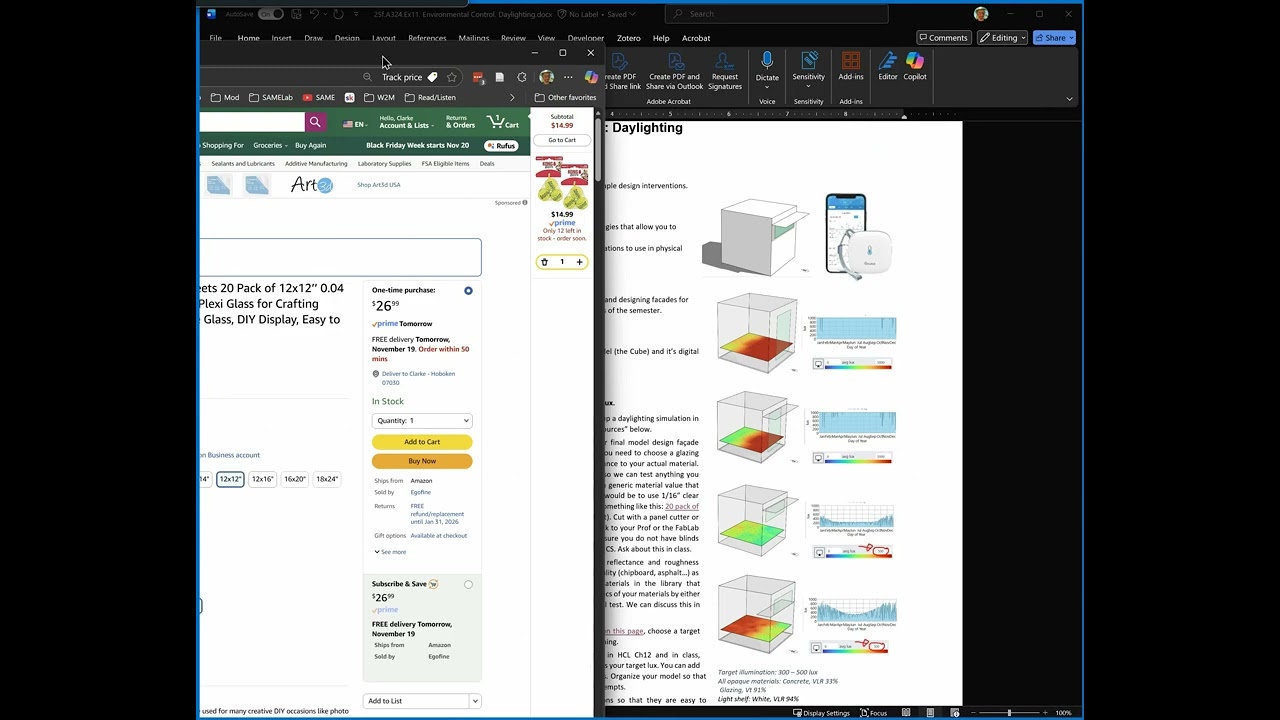Open the Laboratory Supplies category
Image resolution: width=1280 pixels, height=720 pixels.
click(x=384, y=164)
